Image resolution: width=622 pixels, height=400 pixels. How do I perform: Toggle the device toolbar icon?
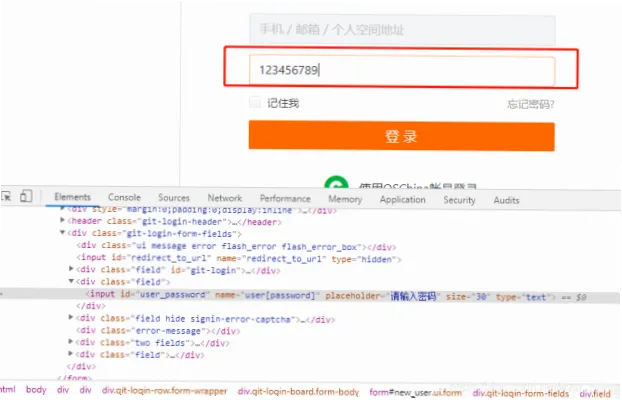26,196
